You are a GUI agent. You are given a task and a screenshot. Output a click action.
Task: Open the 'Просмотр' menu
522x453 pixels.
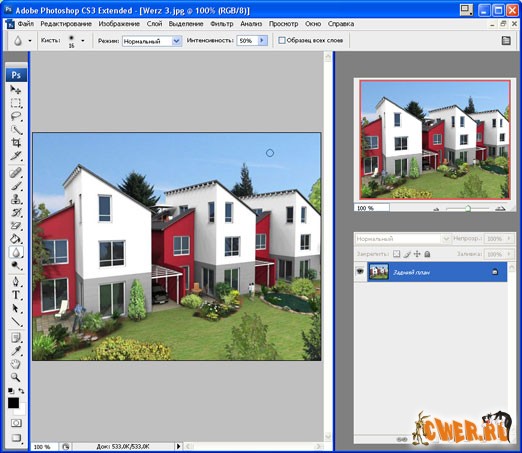click(283, 24)
